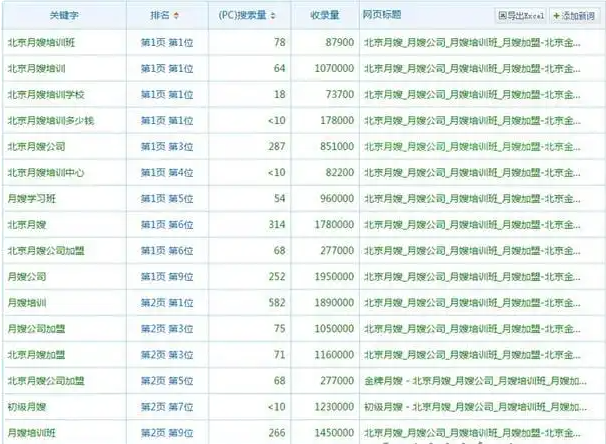Image resolution: width=606 pixels, height=444 pixels.
Task: Sort by the 排名 column sort arrow
Action: [x=177, y=17]
